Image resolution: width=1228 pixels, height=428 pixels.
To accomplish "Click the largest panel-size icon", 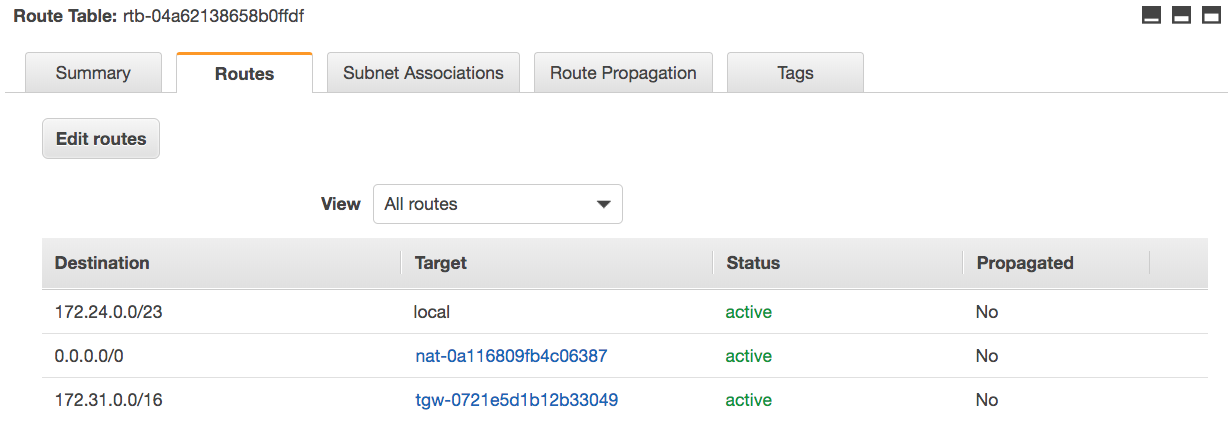I will pos(1211,15).
